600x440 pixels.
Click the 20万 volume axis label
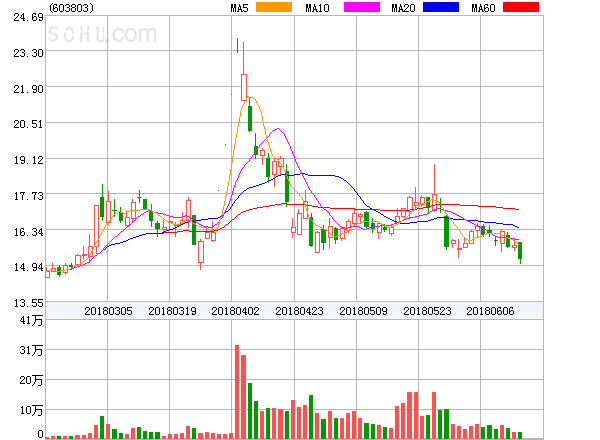point(31,380)
